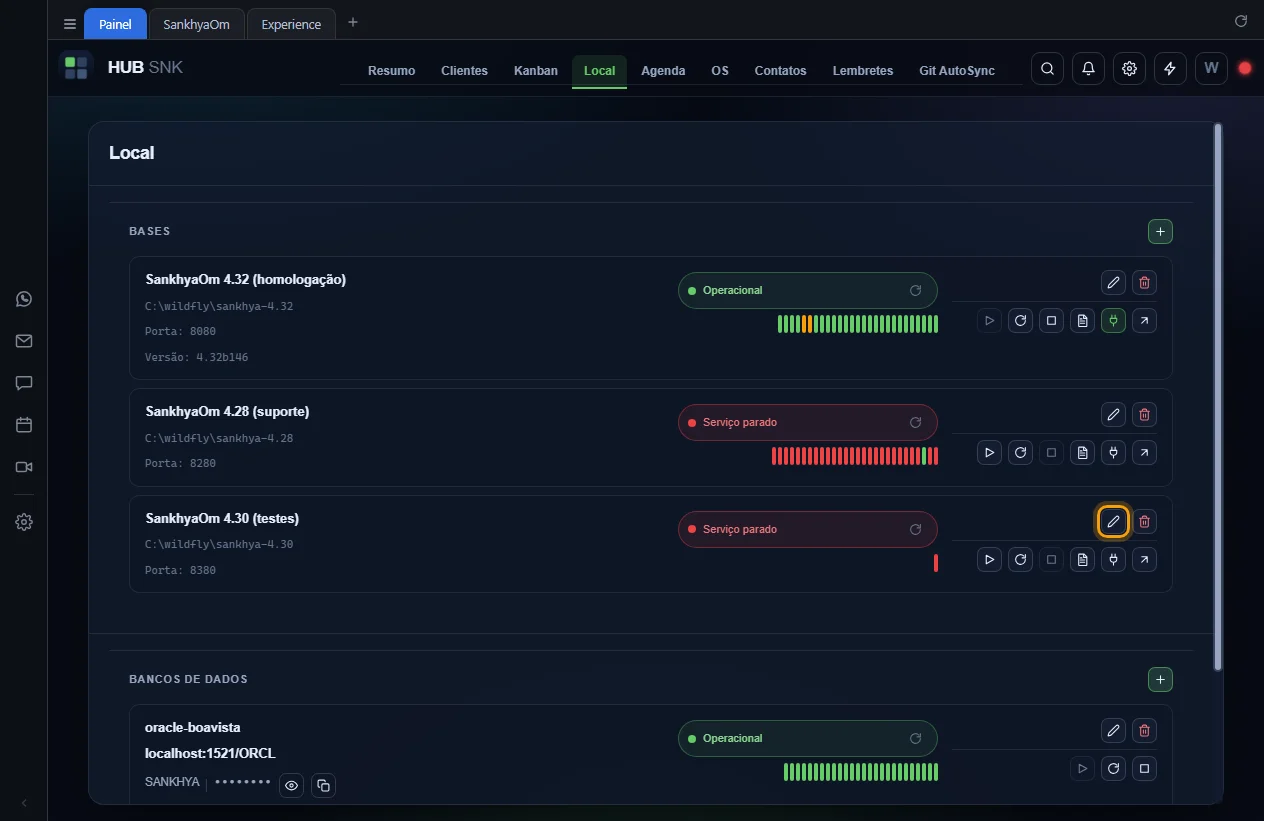Restart the SankhyaOm 4.28 (suporte) base

click(1020, 453)
